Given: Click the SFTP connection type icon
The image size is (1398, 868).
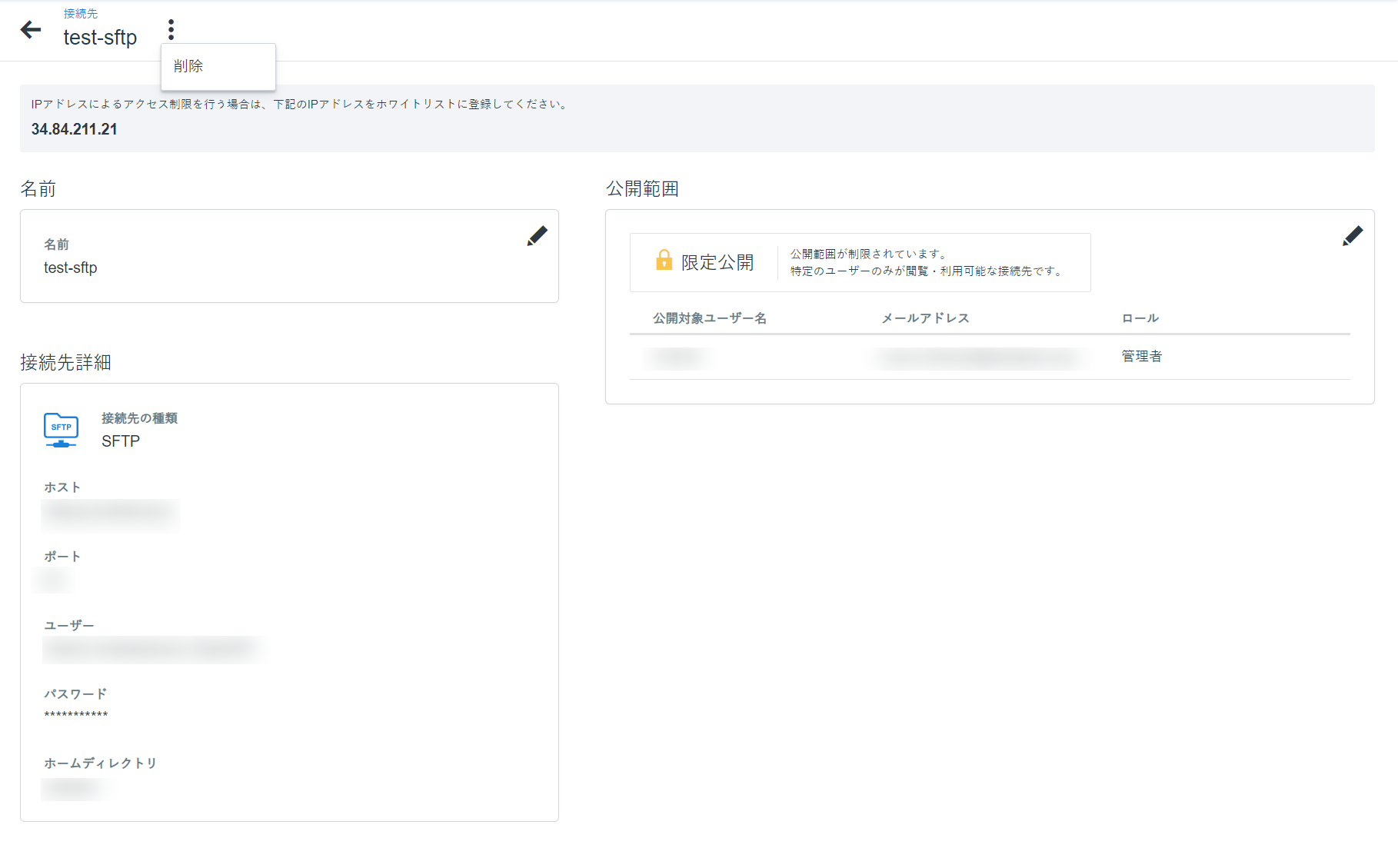Looking at the screenshot, I should [61, 431].
